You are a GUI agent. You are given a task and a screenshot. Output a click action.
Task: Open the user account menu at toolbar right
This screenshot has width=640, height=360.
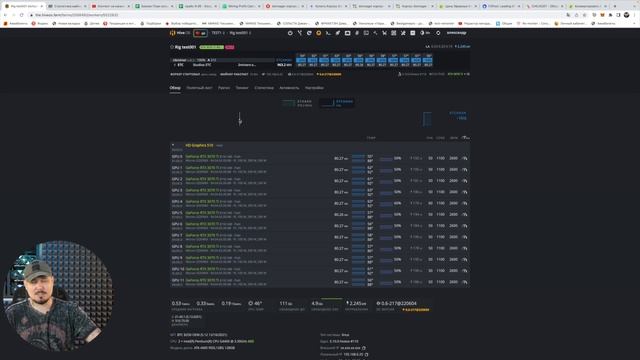(456, 33)
